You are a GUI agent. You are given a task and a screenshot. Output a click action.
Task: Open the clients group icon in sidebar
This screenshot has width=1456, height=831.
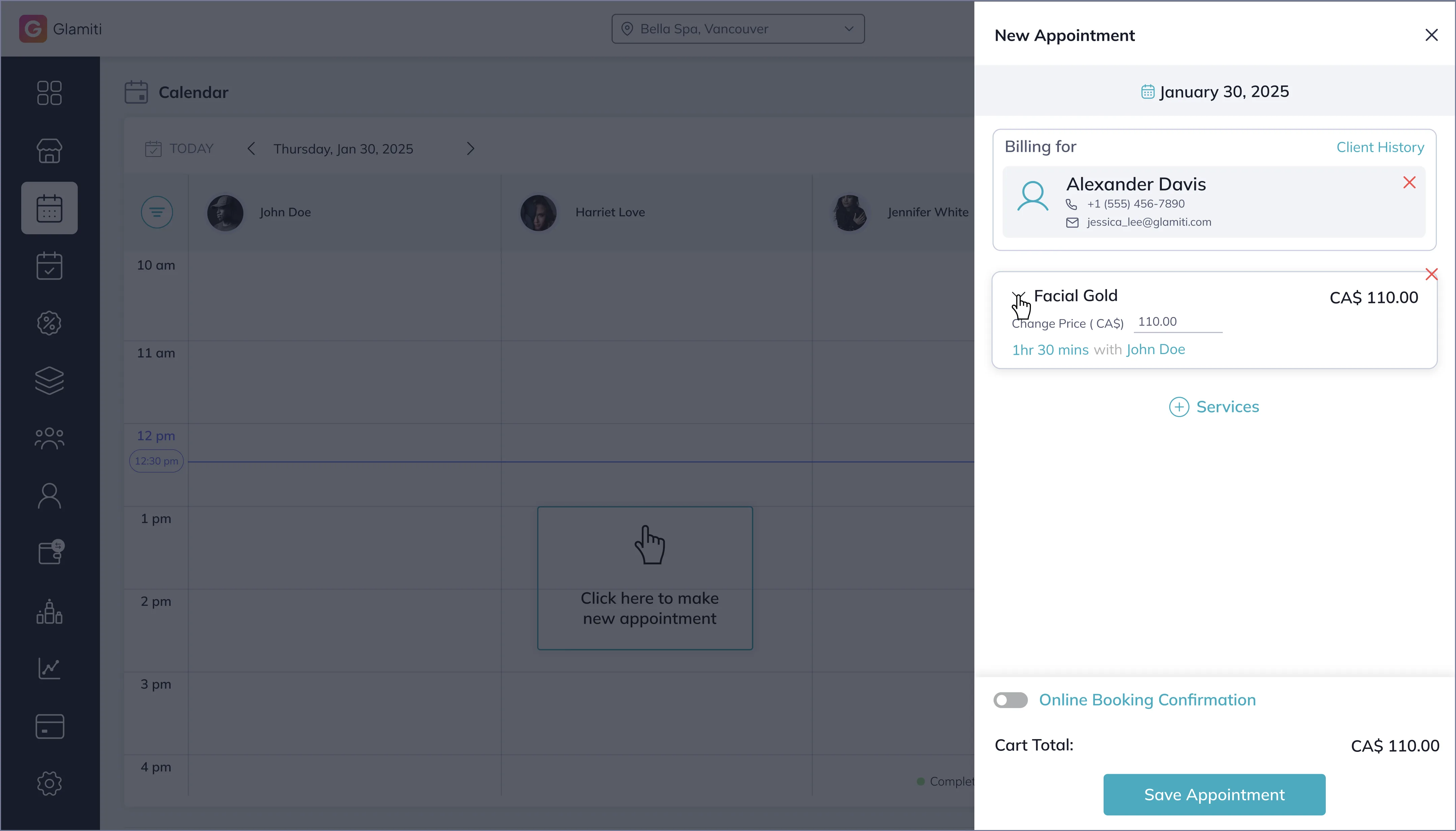[49, 438]
